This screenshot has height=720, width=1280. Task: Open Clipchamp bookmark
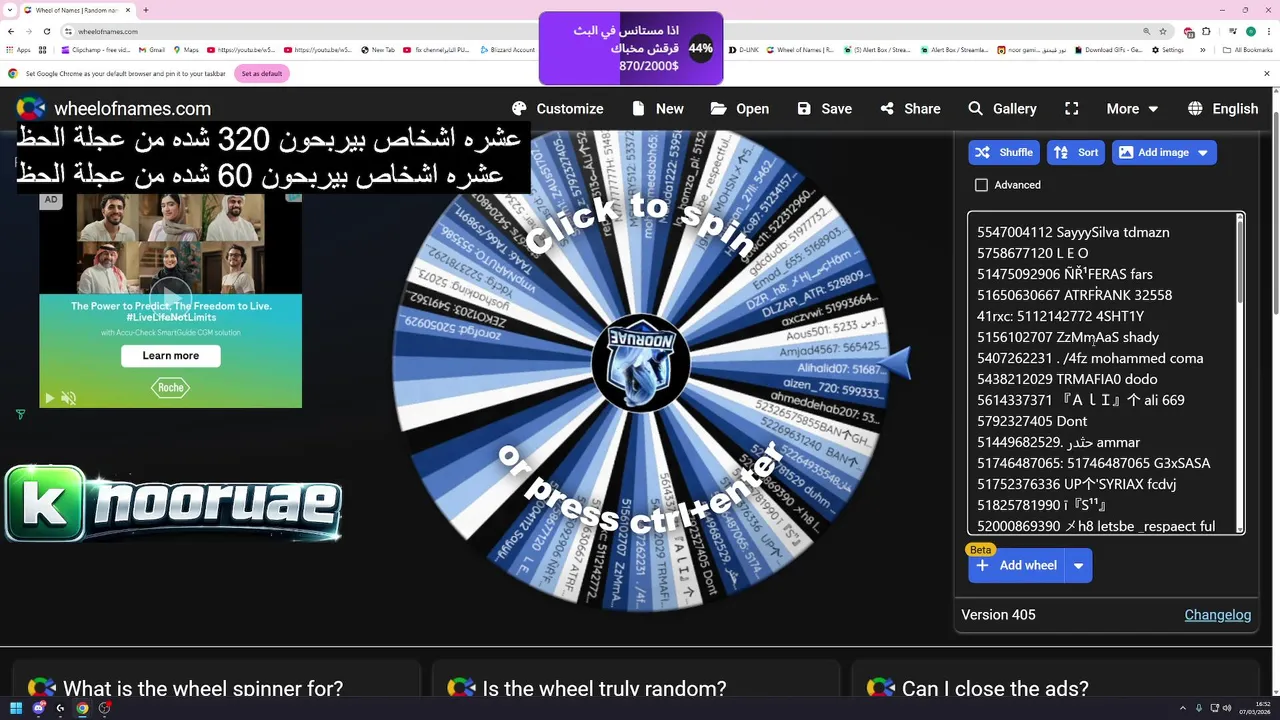point(96,50)
